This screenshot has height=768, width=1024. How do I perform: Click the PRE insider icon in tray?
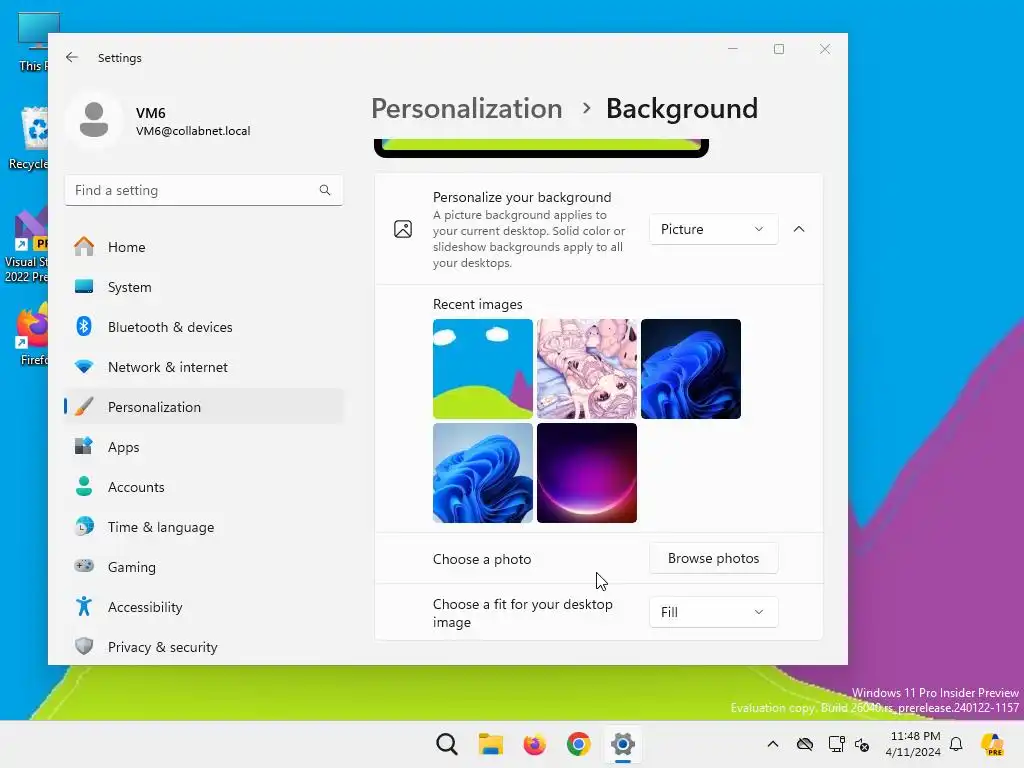coord(993,744)
